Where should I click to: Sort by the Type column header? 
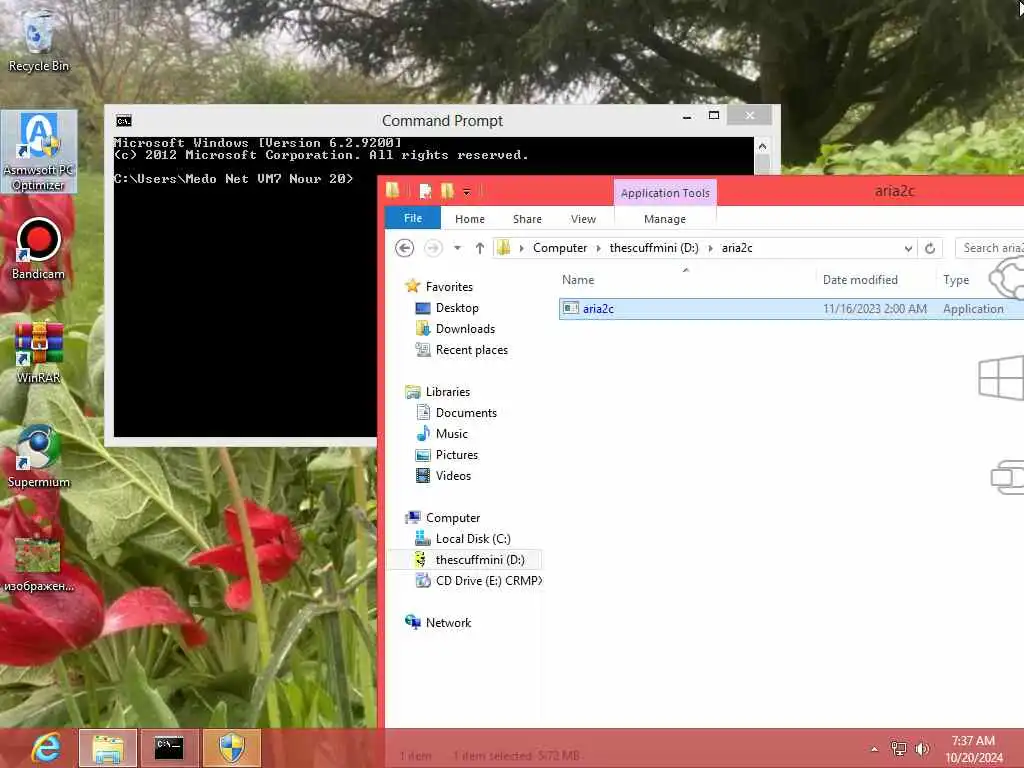[956, 280]
